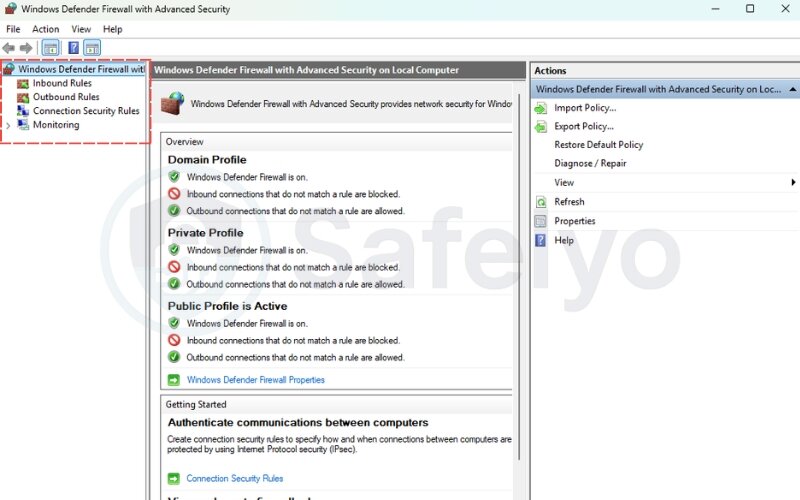Image resolution: width=800 pixels, height=500 pixels.
Task: Select Inbound Rules in the console tree
Action: 61,84
